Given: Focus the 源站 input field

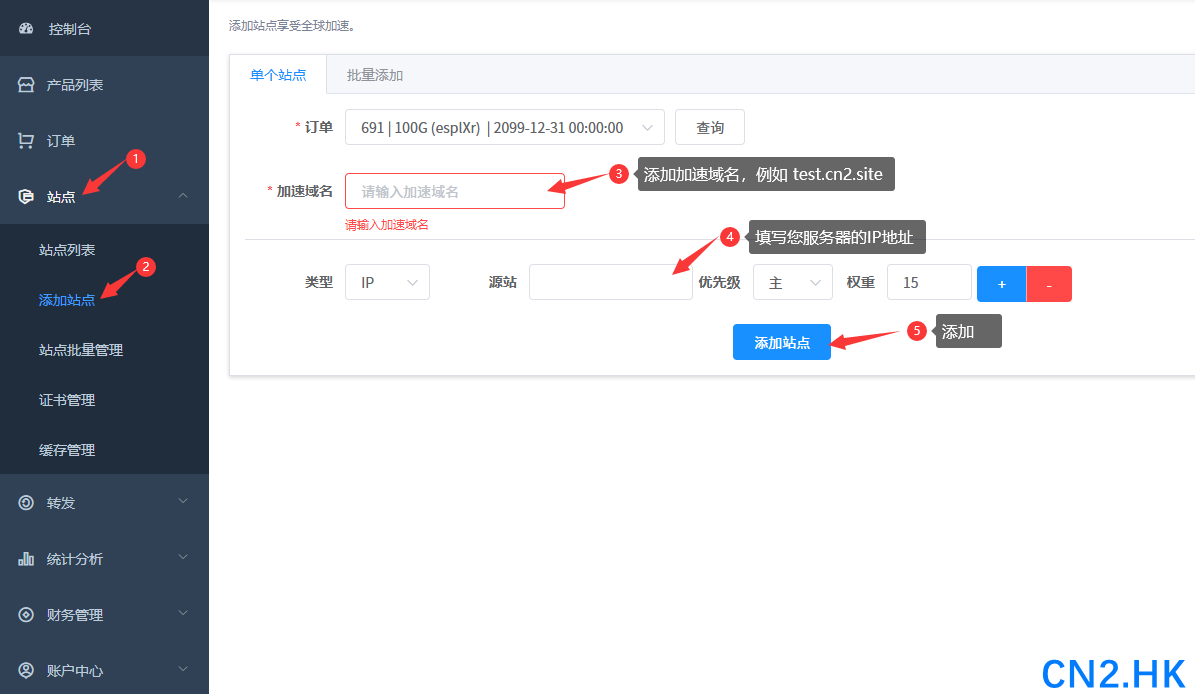Looking at the screenshot, I should pos(610,283).
